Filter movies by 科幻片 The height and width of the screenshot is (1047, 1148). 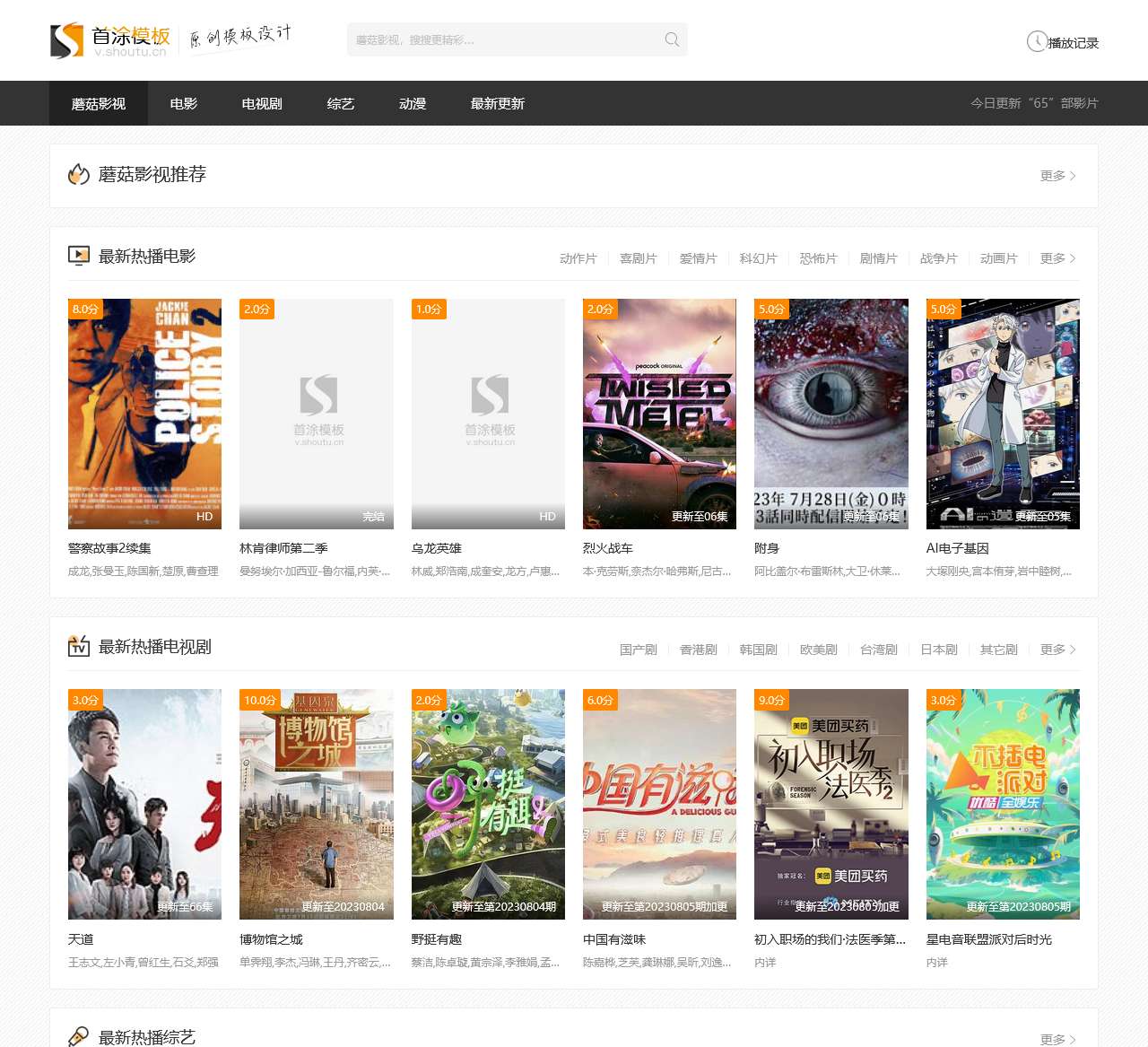(x=758, y=258)
